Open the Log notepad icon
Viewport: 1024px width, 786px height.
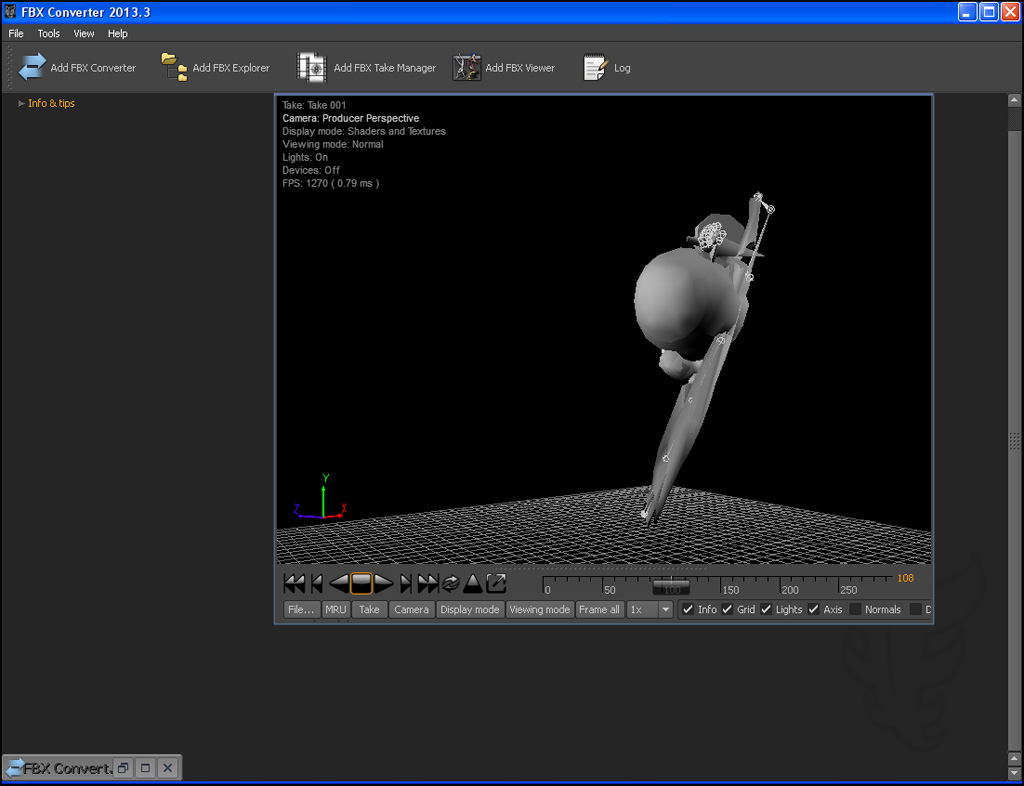594,67
